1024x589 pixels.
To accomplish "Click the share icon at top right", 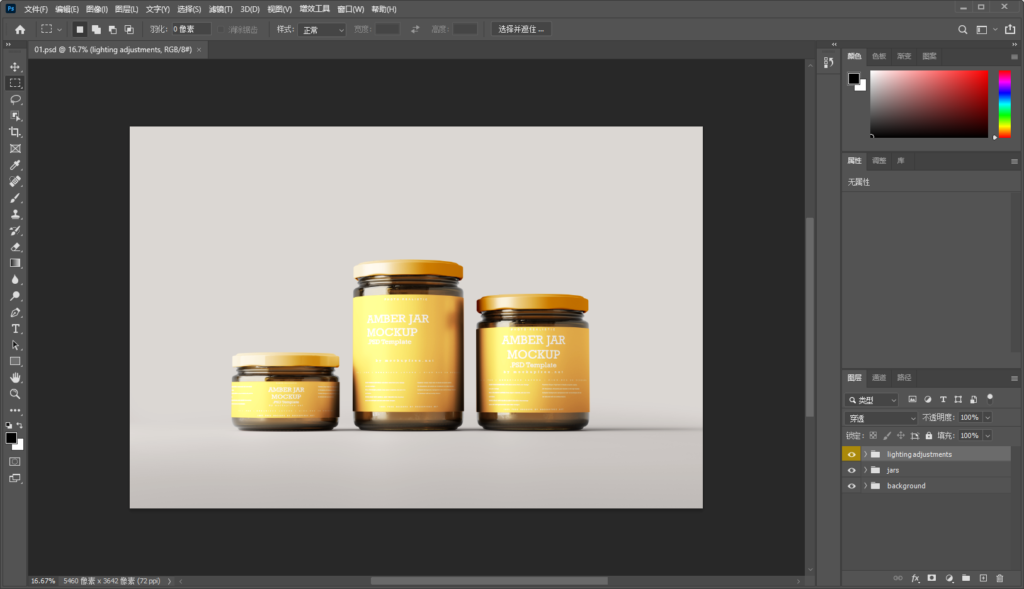I will click(x=1010, y=29).
